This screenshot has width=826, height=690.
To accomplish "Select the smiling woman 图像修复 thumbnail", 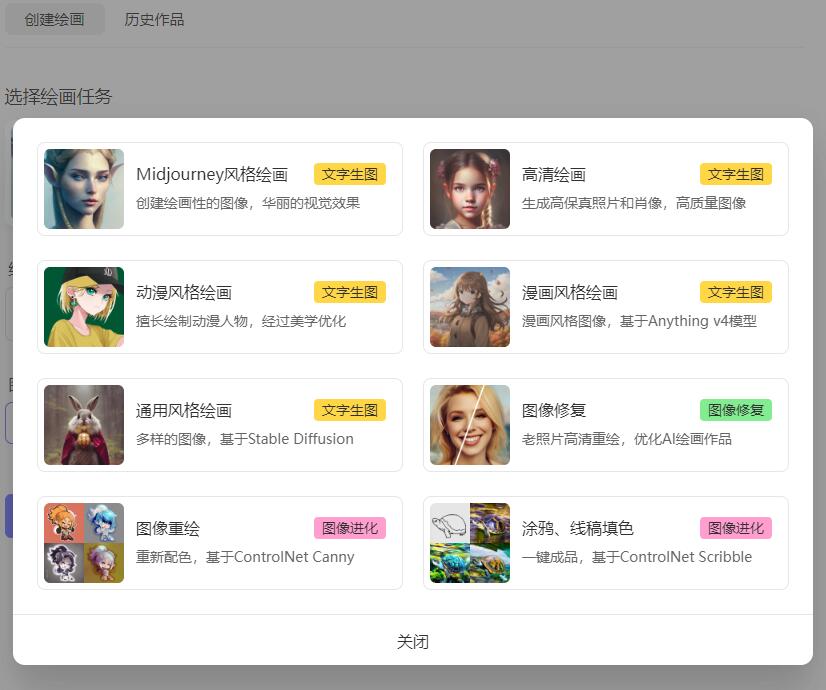I will [470, 425].
